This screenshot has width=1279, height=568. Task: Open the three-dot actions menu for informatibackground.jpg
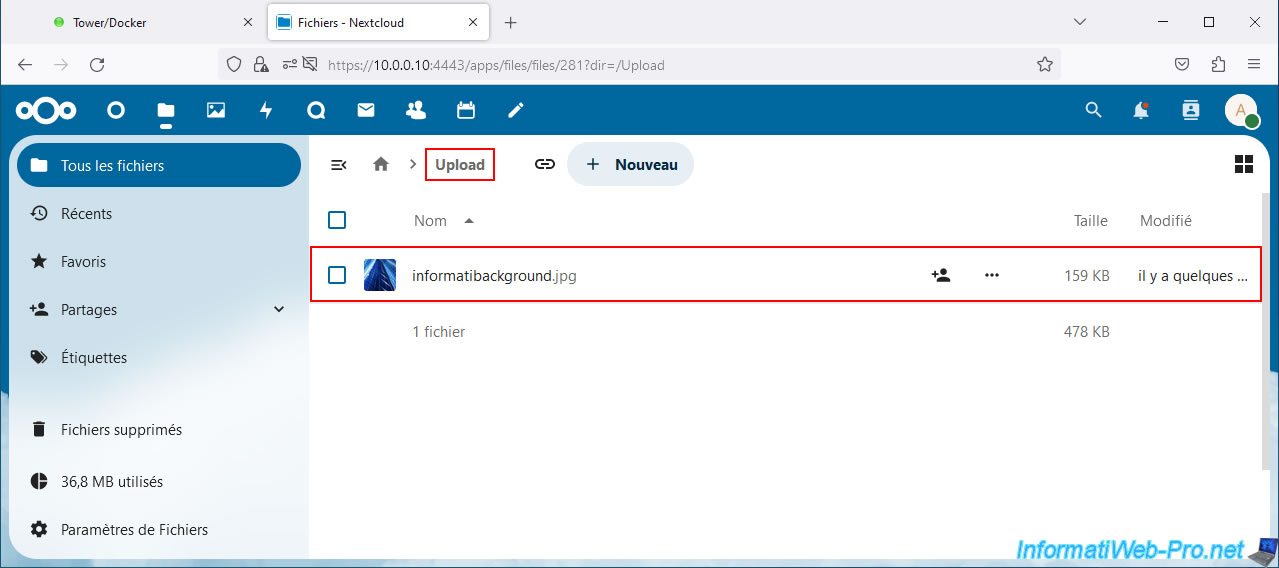[991, 275]
